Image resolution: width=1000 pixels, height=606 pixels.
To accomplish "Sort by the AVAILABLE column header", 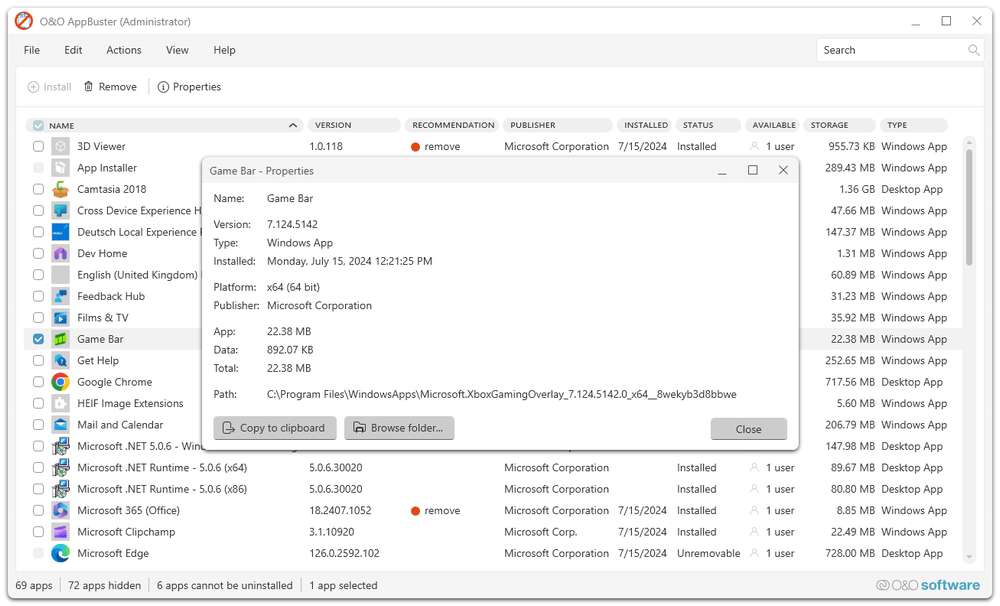I will pyautogui.click(x=773, y=125).
